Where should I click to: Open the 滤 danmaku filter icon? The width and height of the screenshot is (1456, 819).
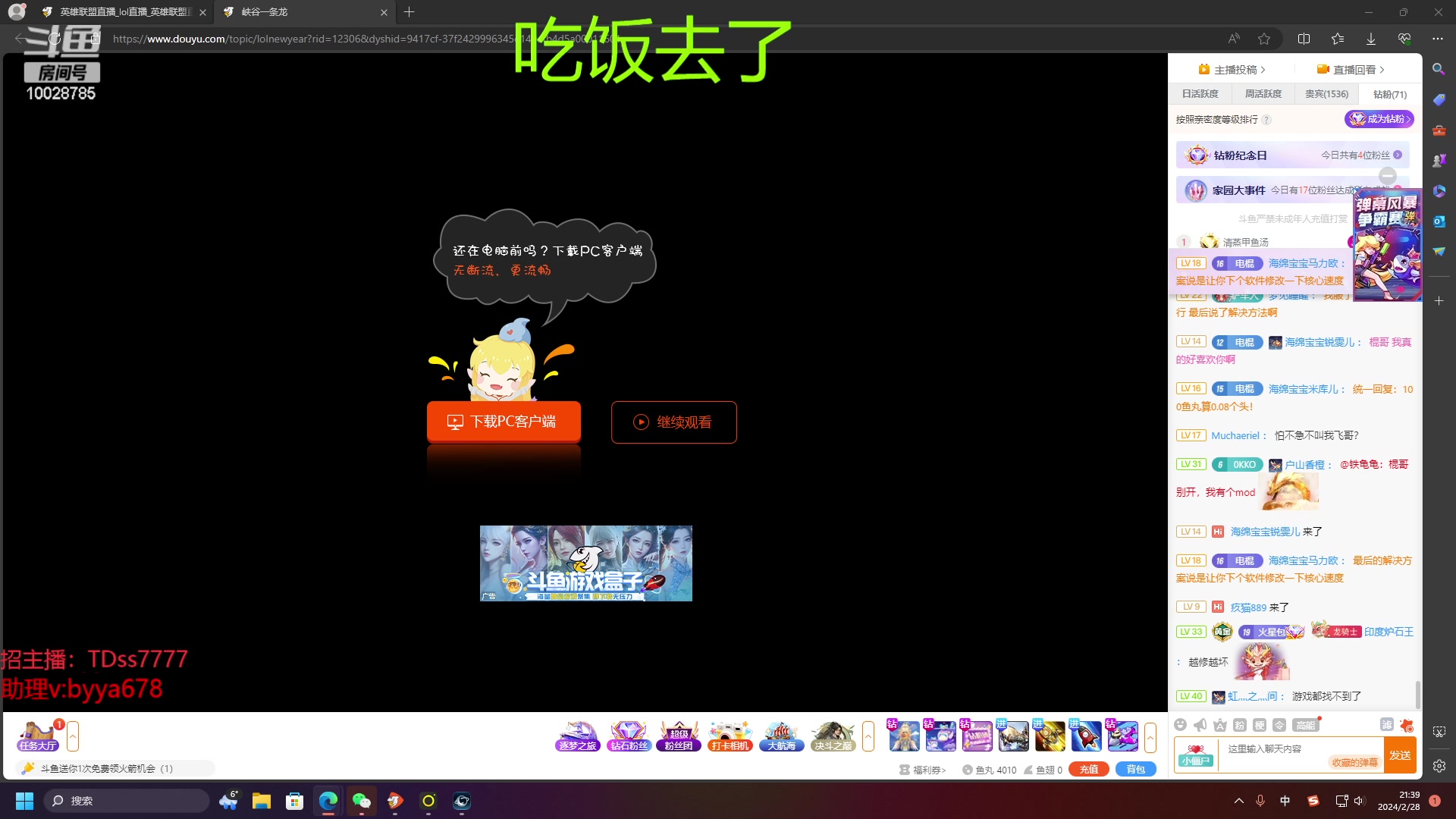pos(1387,725)
